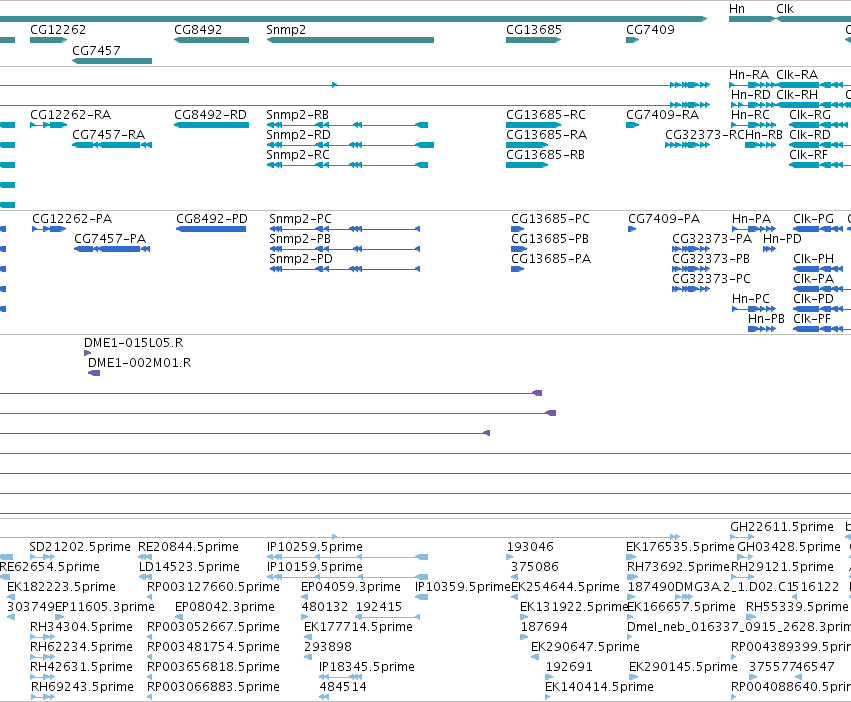
Task: Open transcript CG7409-RA
Action: click(663, 115)
